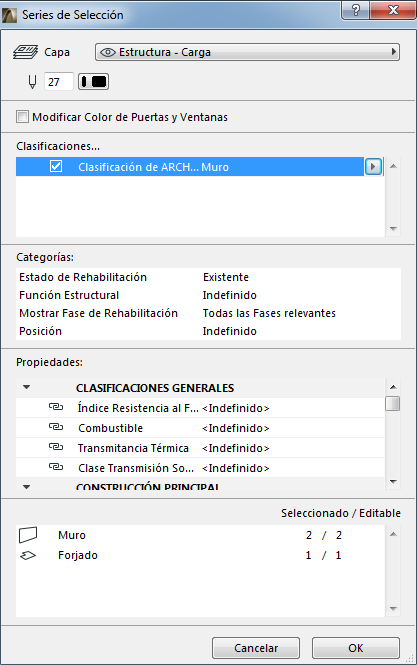The image size is (417, 666).
Task: Click up arrow of selection list scrollbar
Action: (393, 534)
